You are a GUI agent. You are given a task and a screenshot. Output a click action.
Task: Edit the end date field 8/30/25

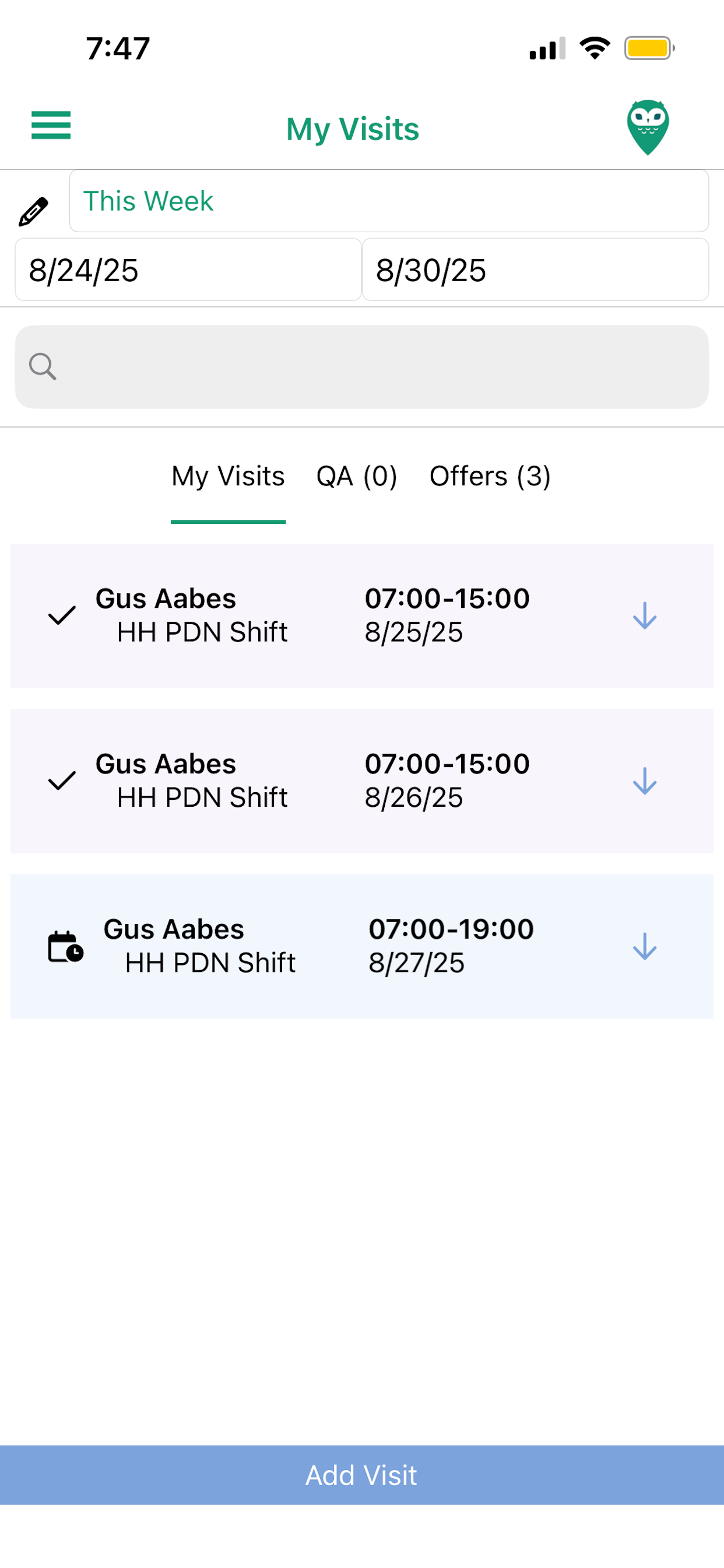[535, 269]
